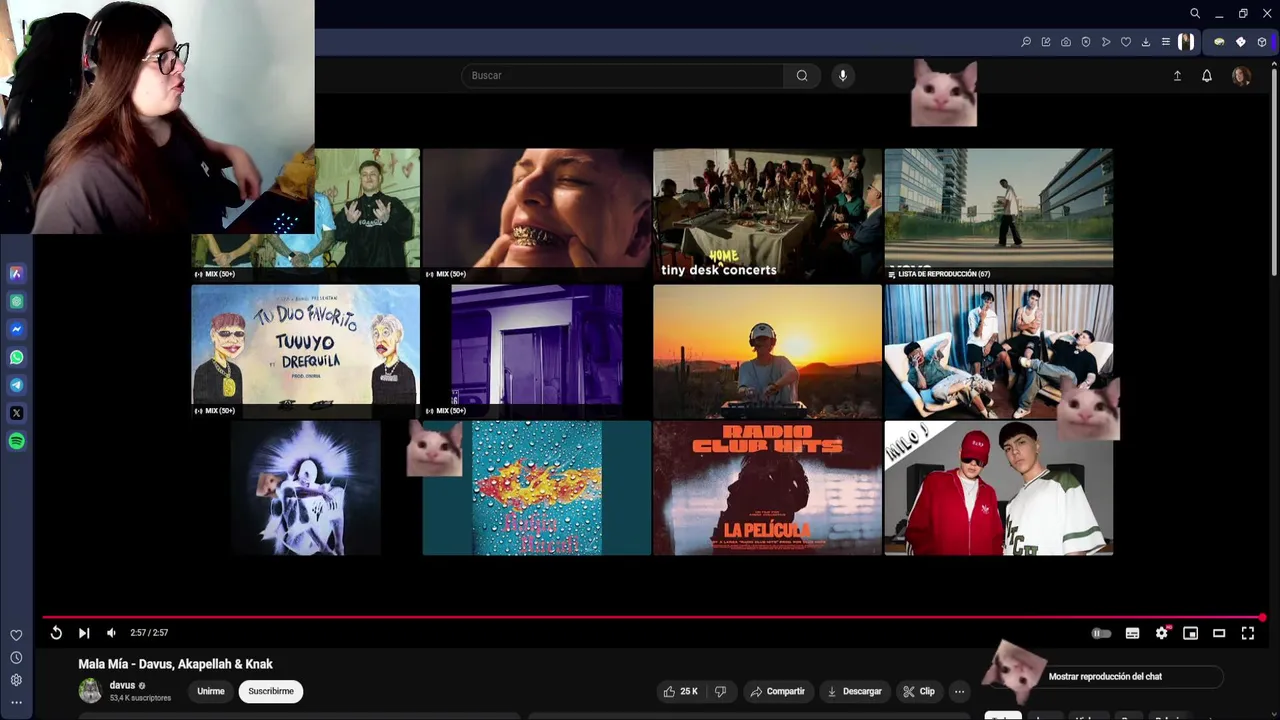Click the YouTube search magnifier button

[802, 76]
